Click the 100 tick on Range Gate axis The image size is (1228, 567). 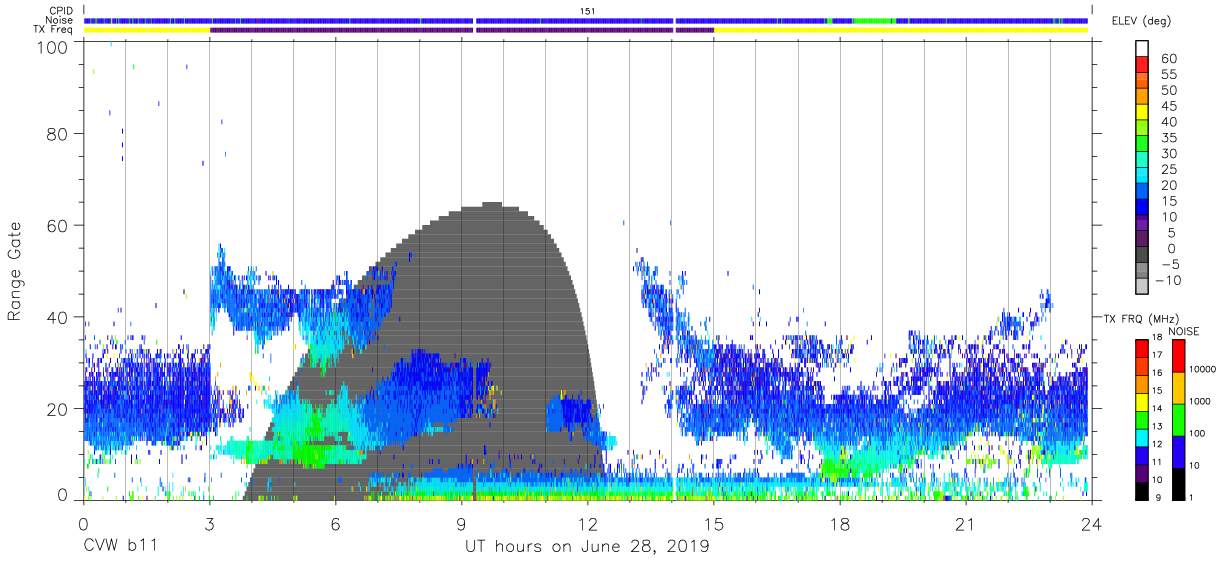(54, 46)
